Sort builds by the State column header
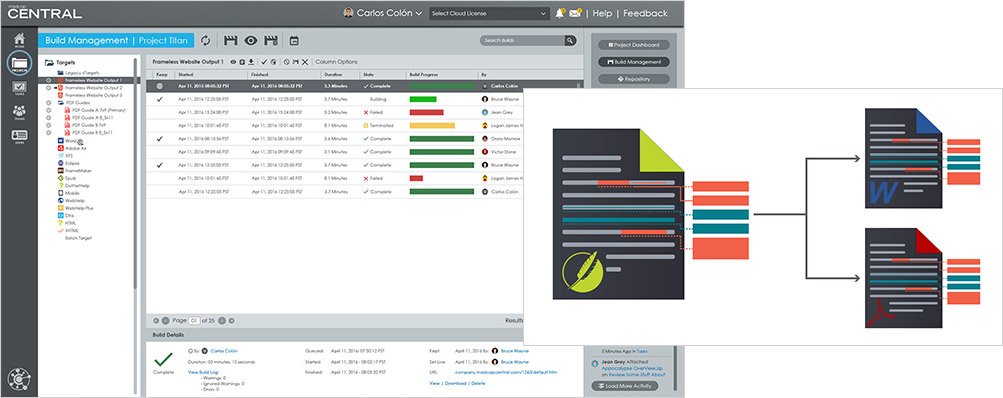 (368, 75)
